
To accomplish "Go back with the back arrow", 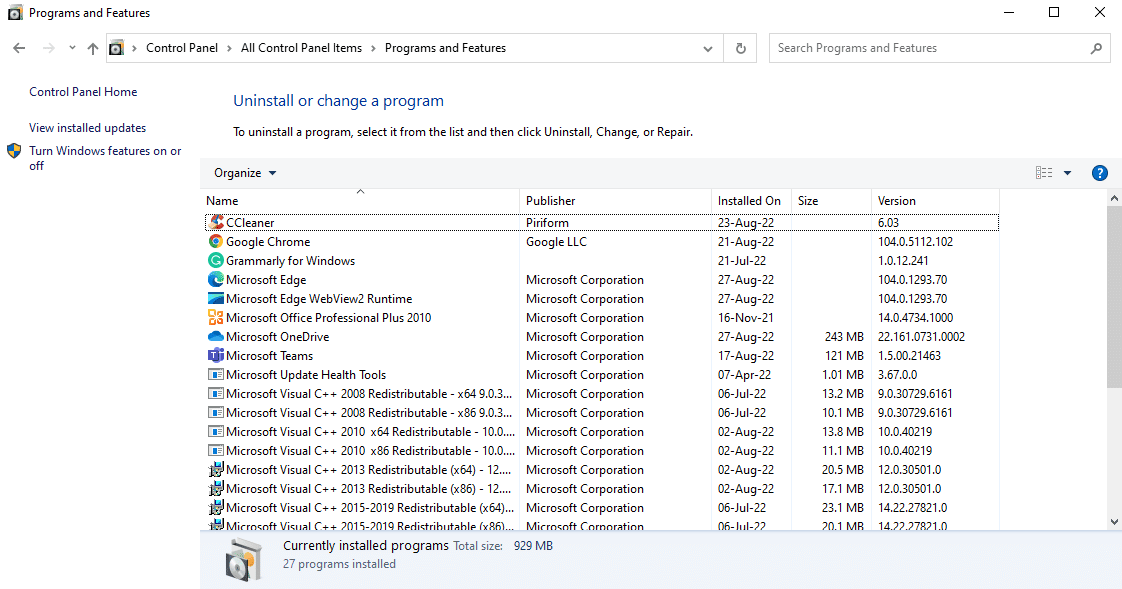I will tap(19, 48).
